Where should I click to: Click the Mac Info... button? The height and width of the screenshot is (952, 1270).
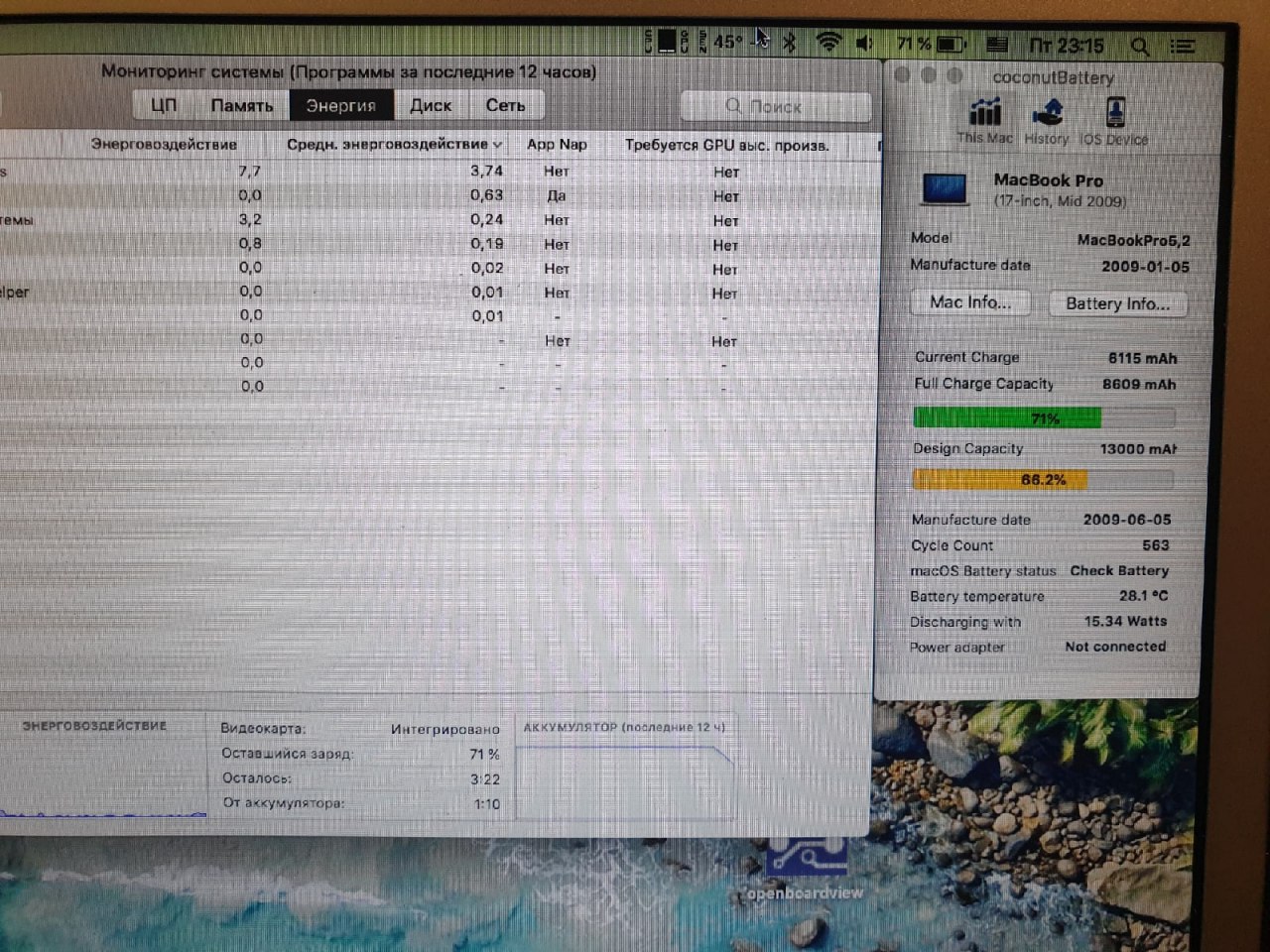(x=970, y=302)
